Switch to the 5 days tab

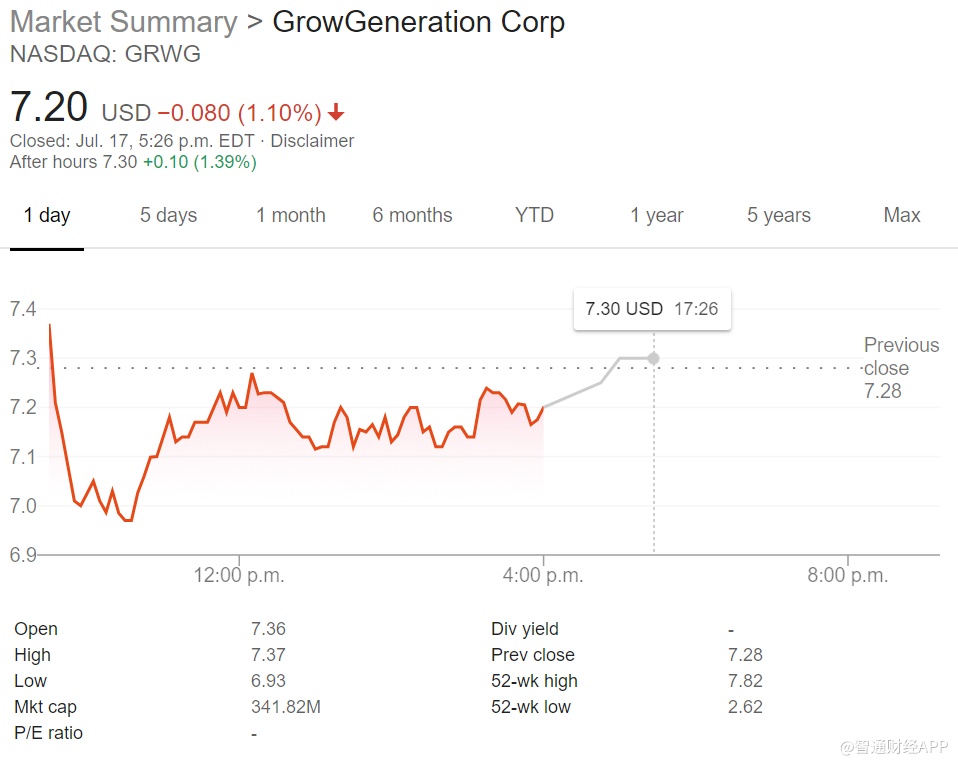(168, 215)
